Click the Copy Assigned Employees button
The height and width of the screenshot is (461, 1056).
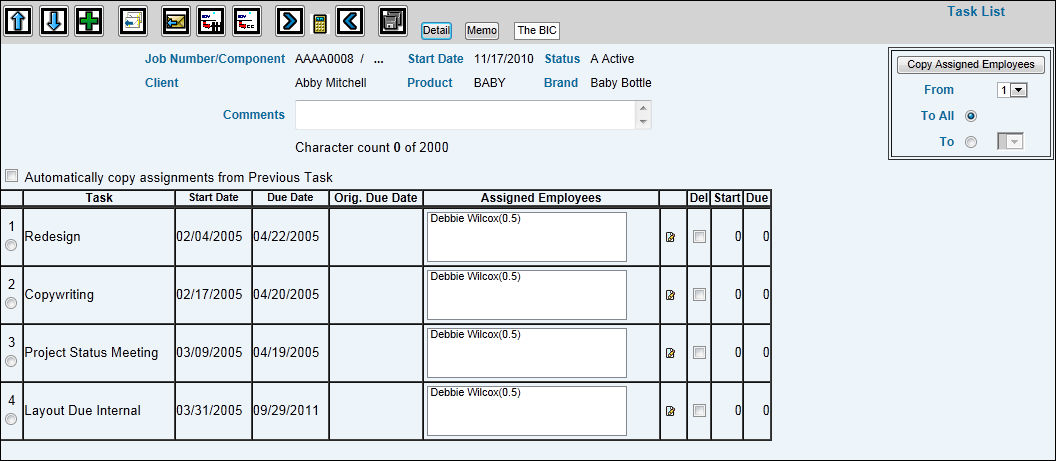click(970, 64)
